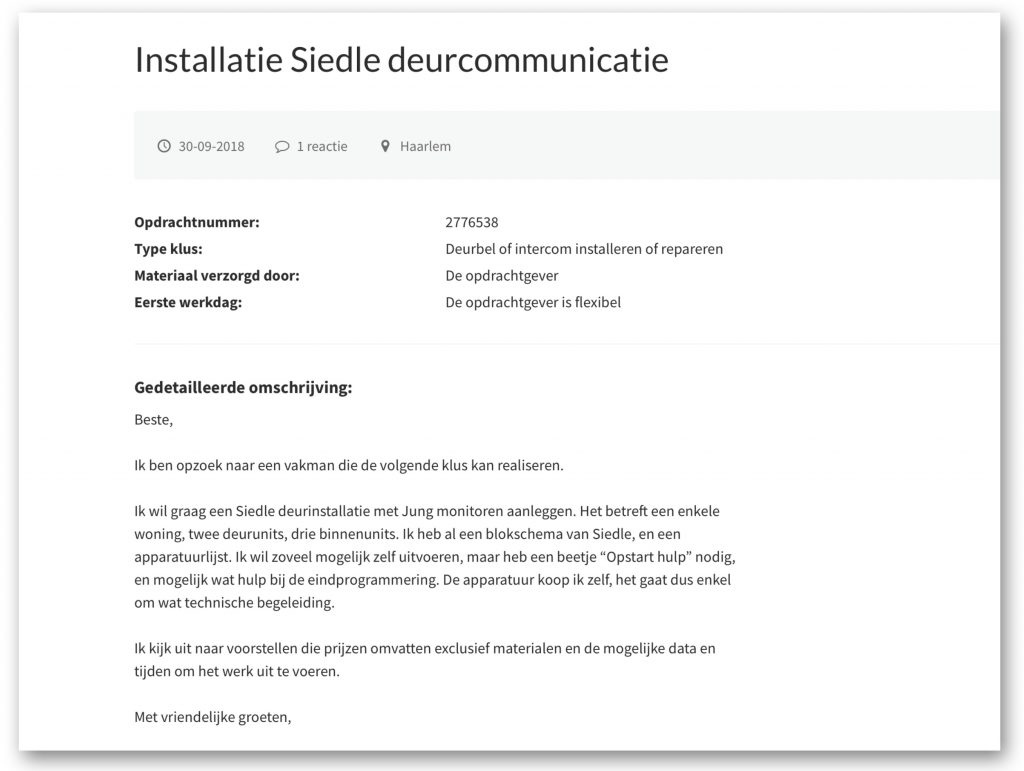Click the clock icon beside the date
Screen dimensions: 1024x771
164,146
